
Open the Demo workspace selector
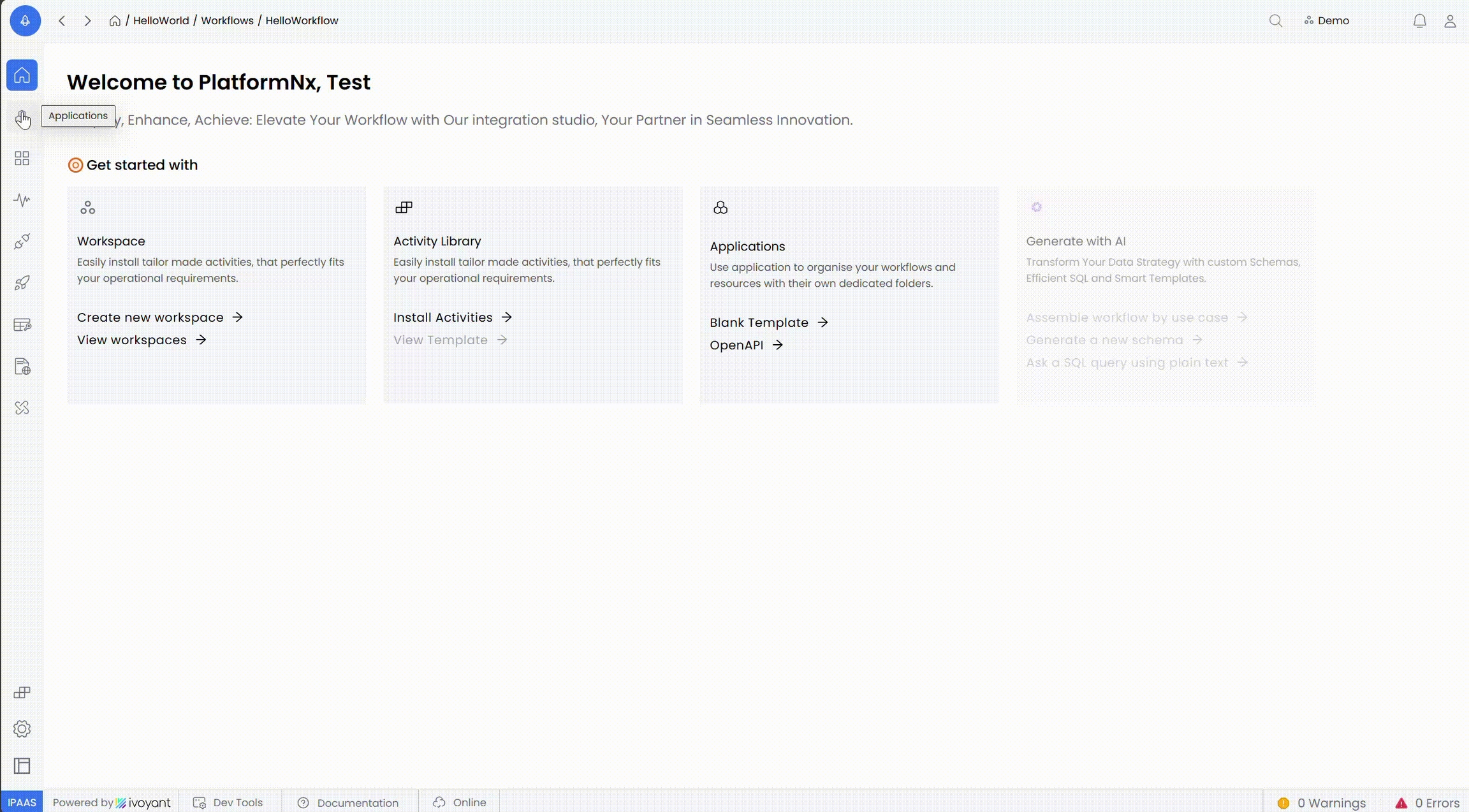coord(1326,21)
